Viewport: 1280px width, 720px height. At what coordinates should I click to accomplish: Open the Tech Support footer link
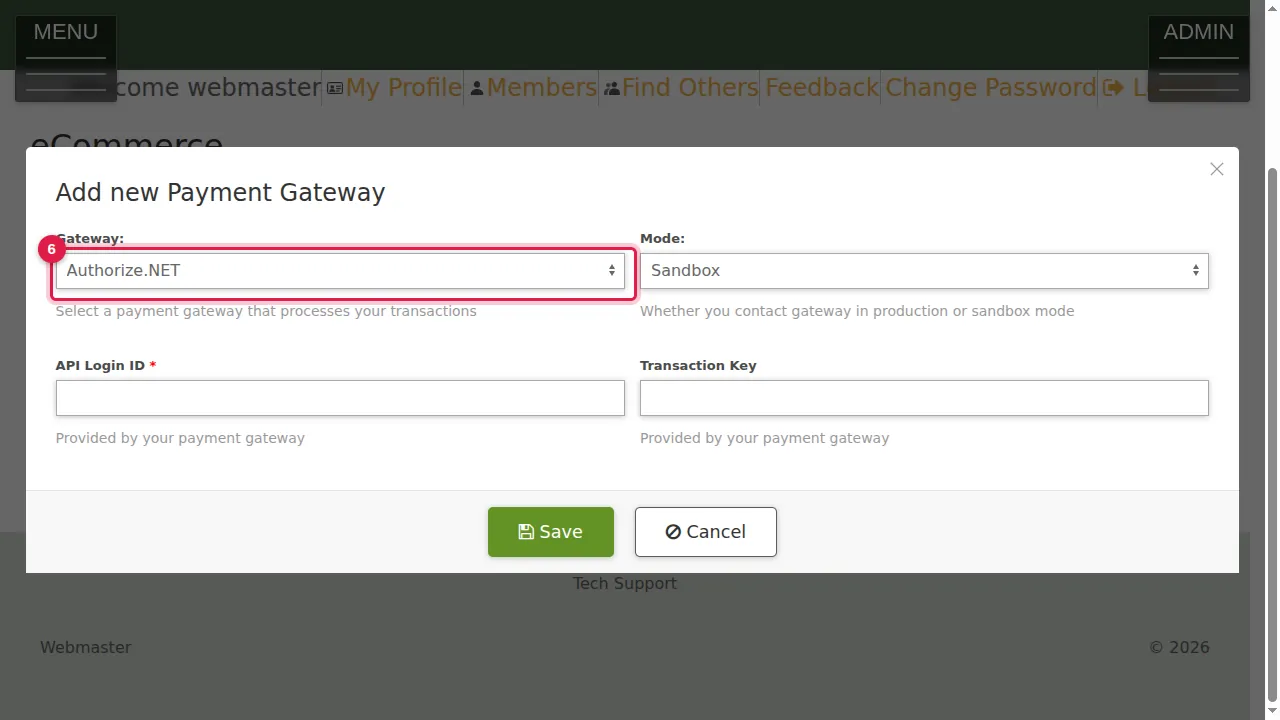[x=625, y=583]
